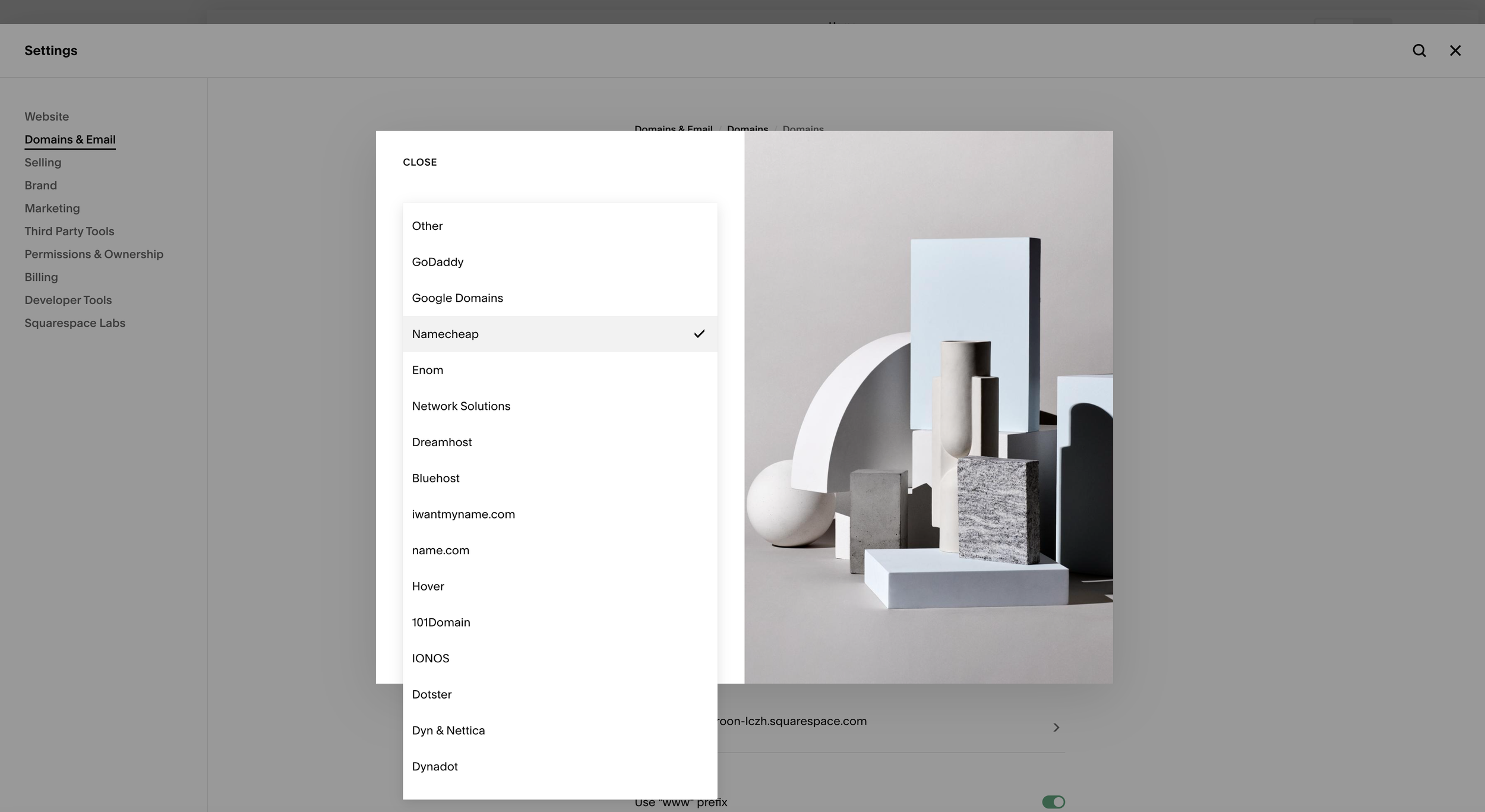Close the Settings panel with the X

click(x=1455, y=50)
